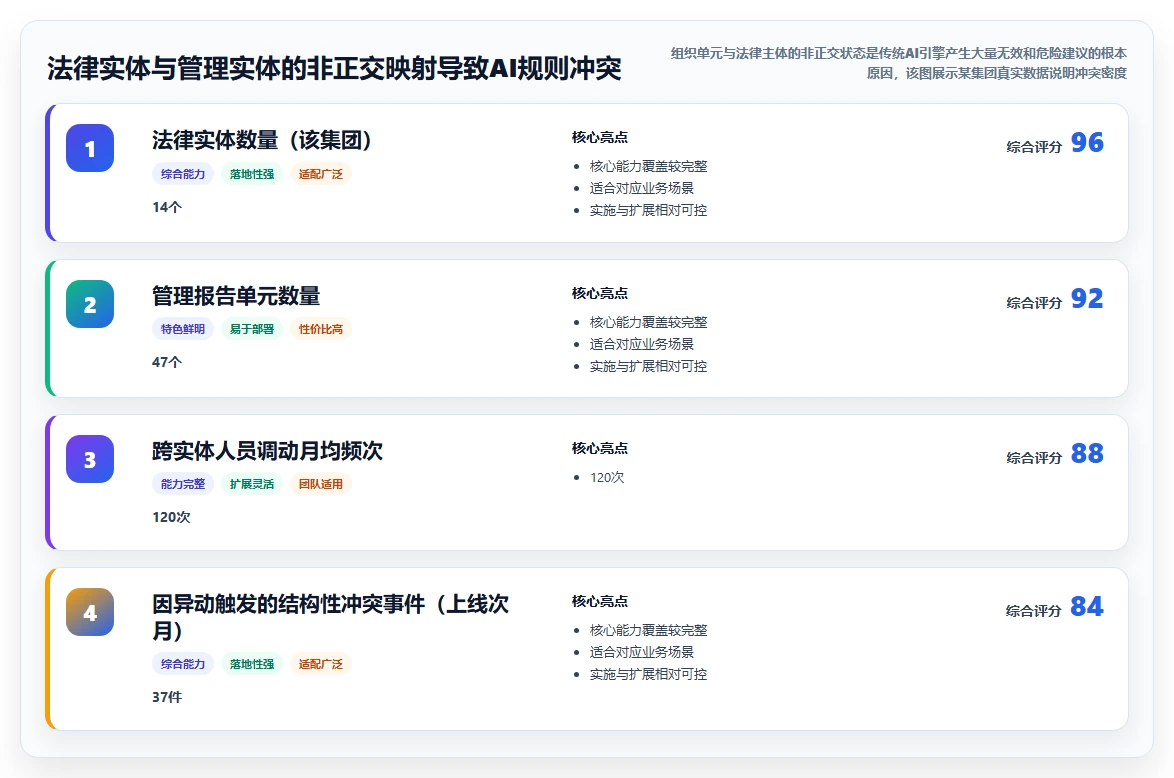Click 适合对应业务场景 in the 管理报告单元数量 card

(x=642, y=344)
